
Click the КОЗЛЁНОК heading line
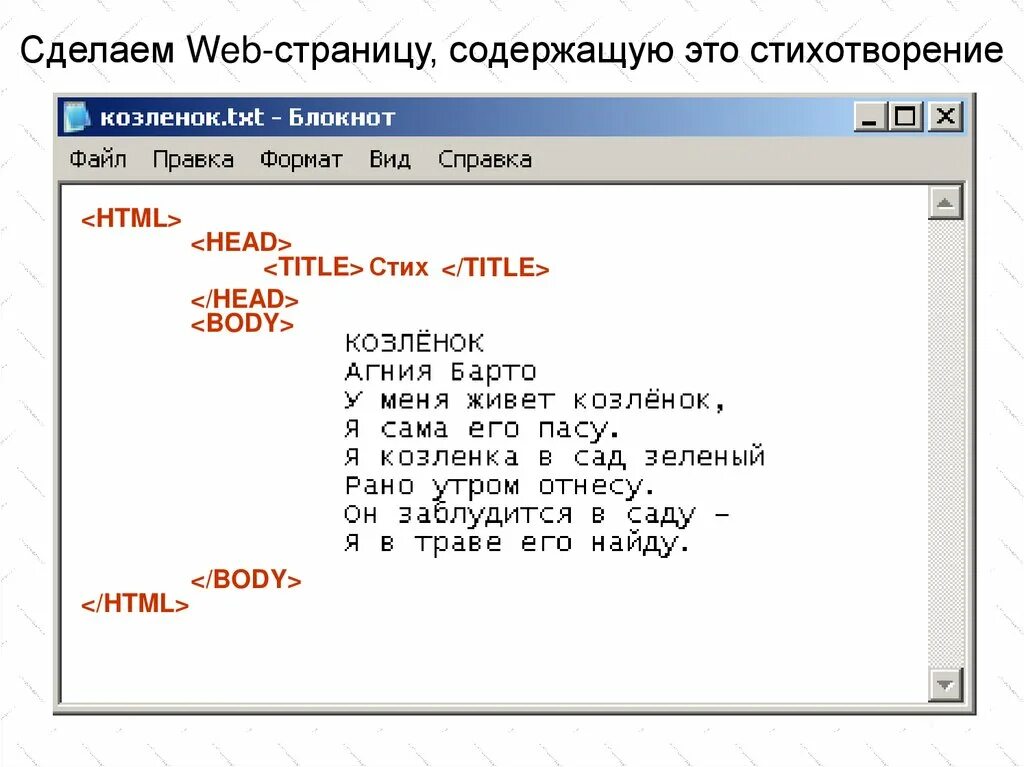(x=415, y=342)
